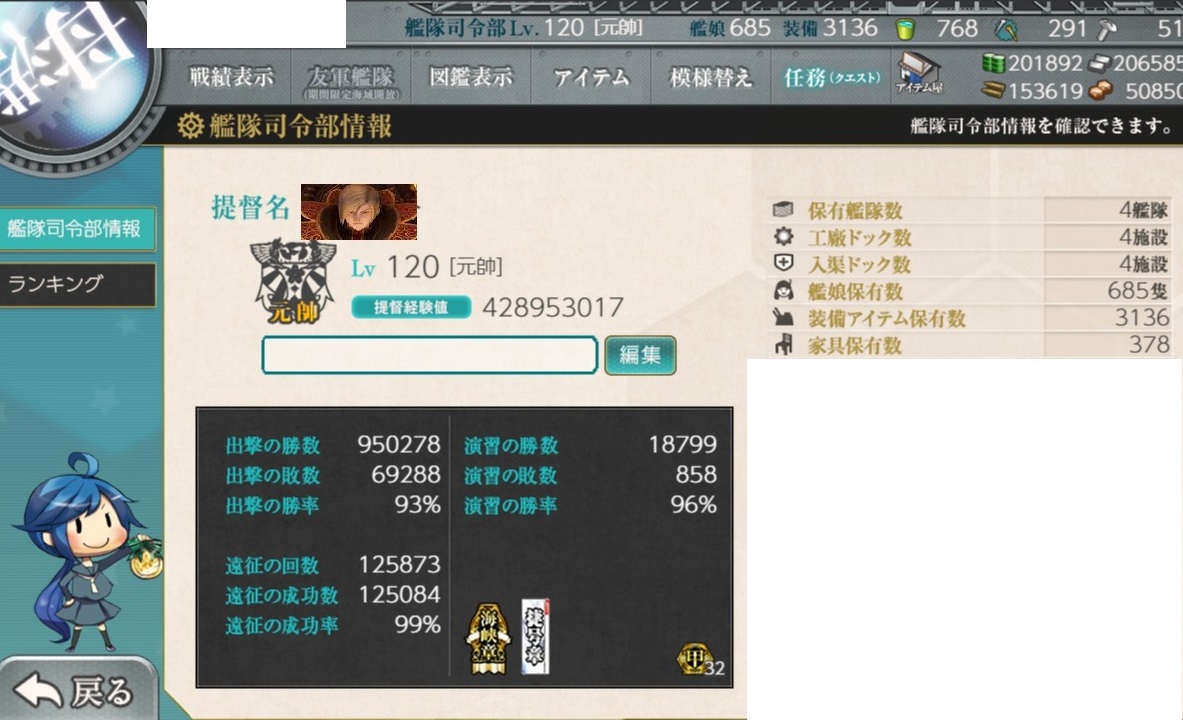This screenshot has width=1183, height=720.
Task: Open the 模様替え menu
Action: [711, 77]
